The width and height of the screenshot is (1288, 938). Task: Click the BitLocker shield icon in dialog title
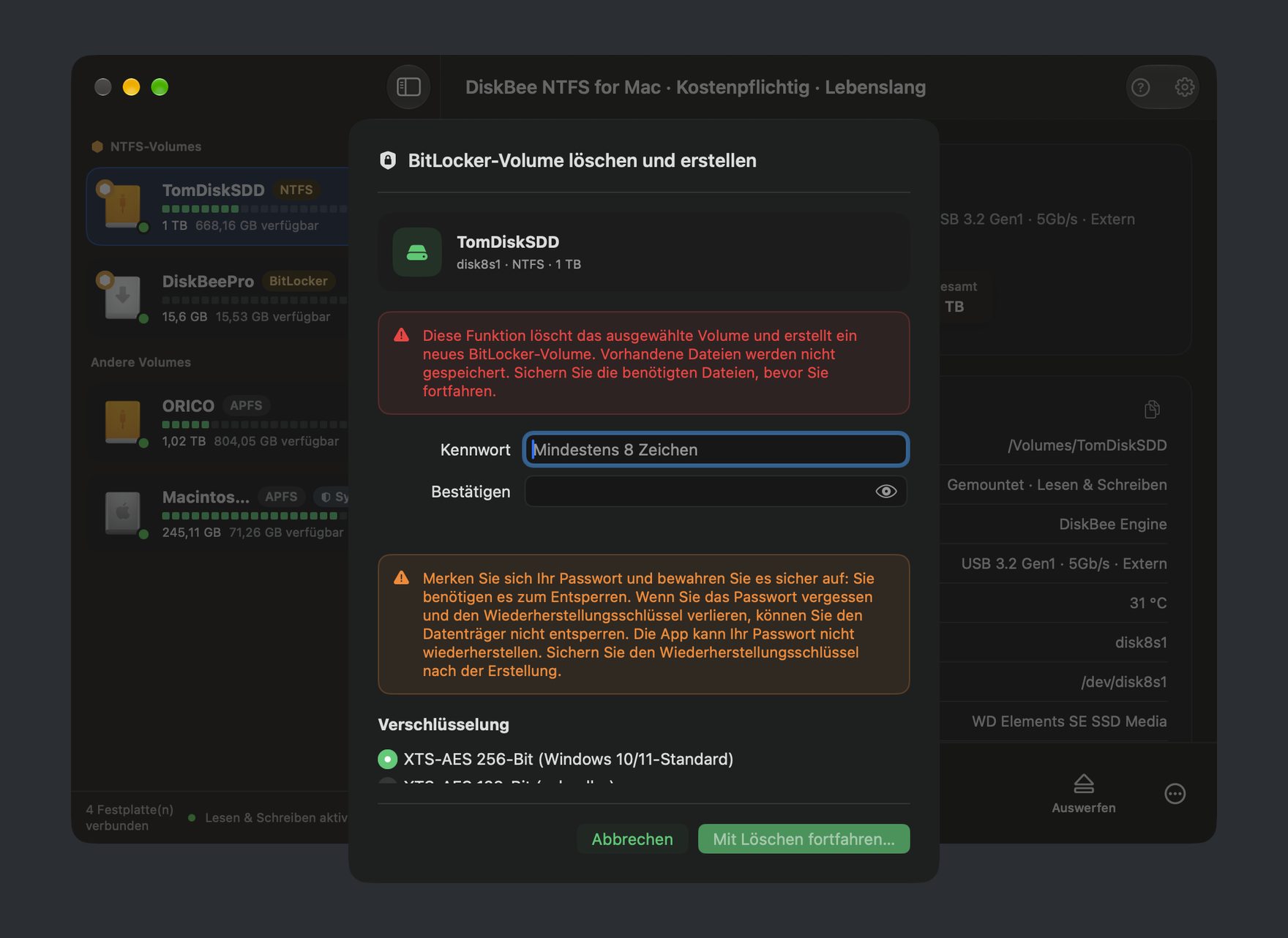[x=388, y=160]
